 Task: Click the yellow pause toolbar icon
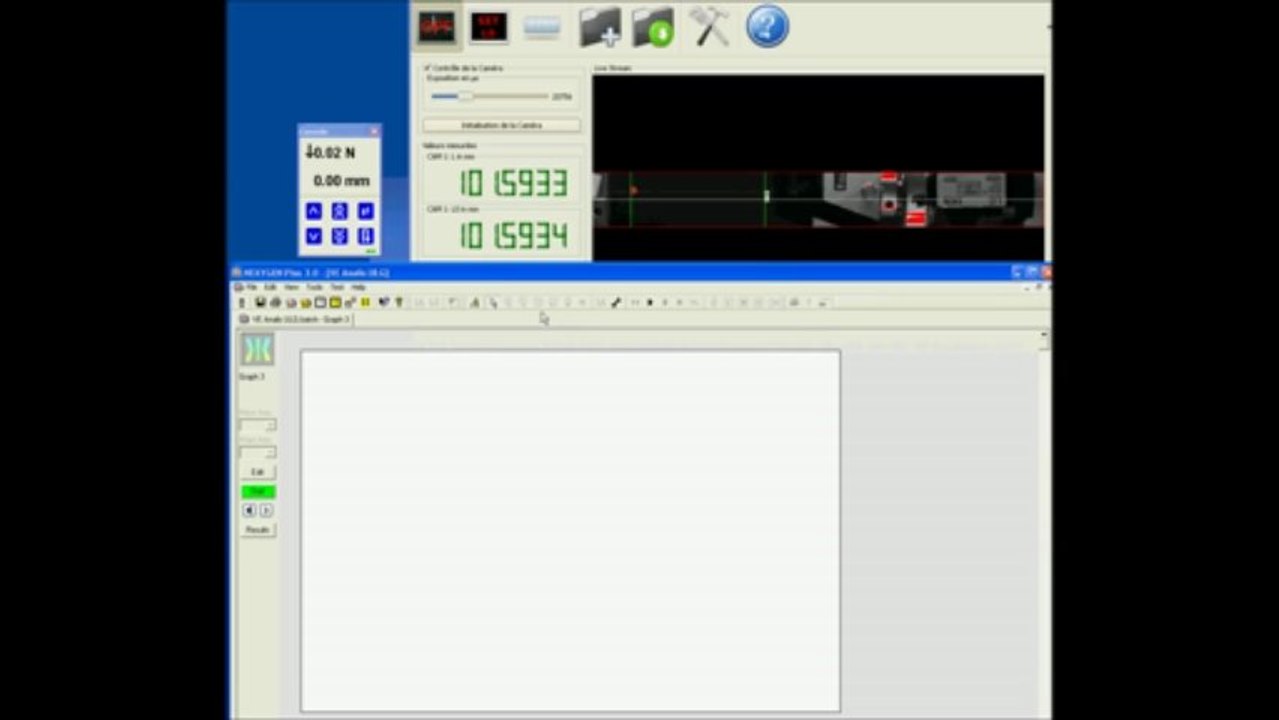pyautogui.click(x=365, y=302)
